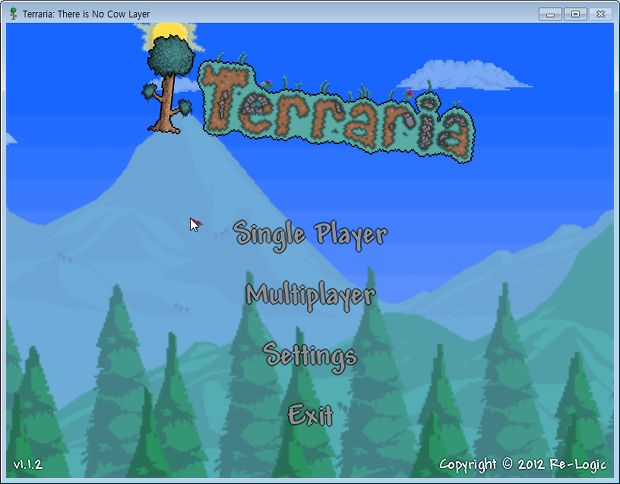Click the v1.1.2 version text
The width and height of the screenshot is (620, 484).
pyautogui.click(x=28, y=464)
